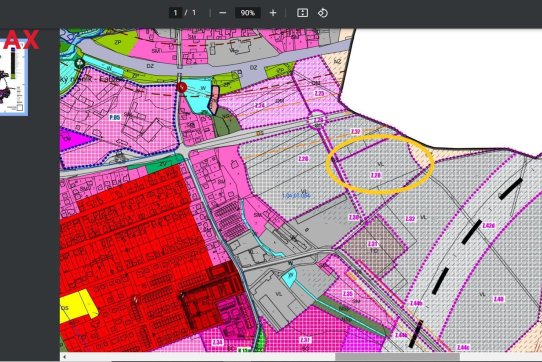This screenshot has height=362, width=542.
Task: Click the left arrow of horizontal scrollbar
Action: [x=64, y=356]
